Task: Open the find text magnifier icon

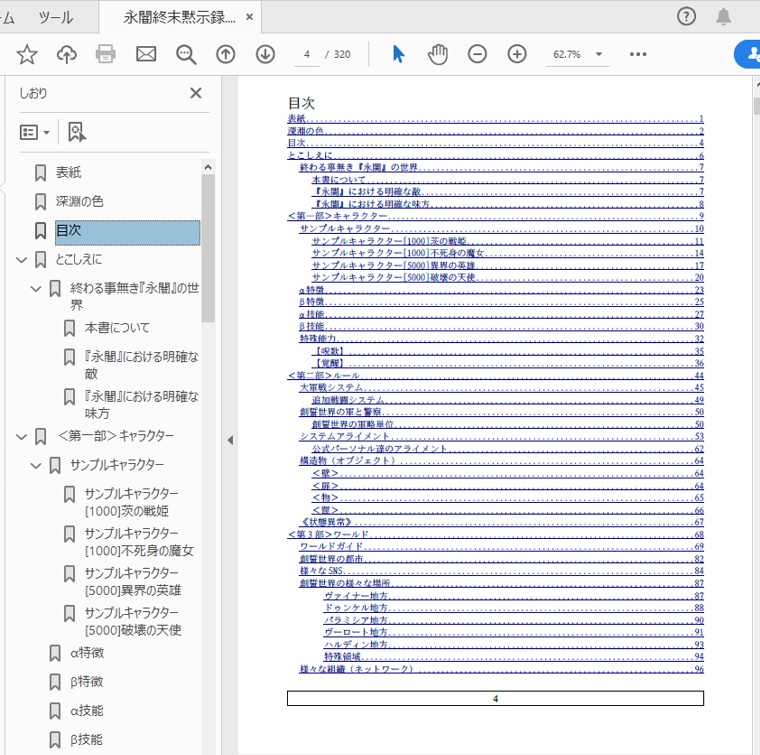Action: [x=186, y=54]
